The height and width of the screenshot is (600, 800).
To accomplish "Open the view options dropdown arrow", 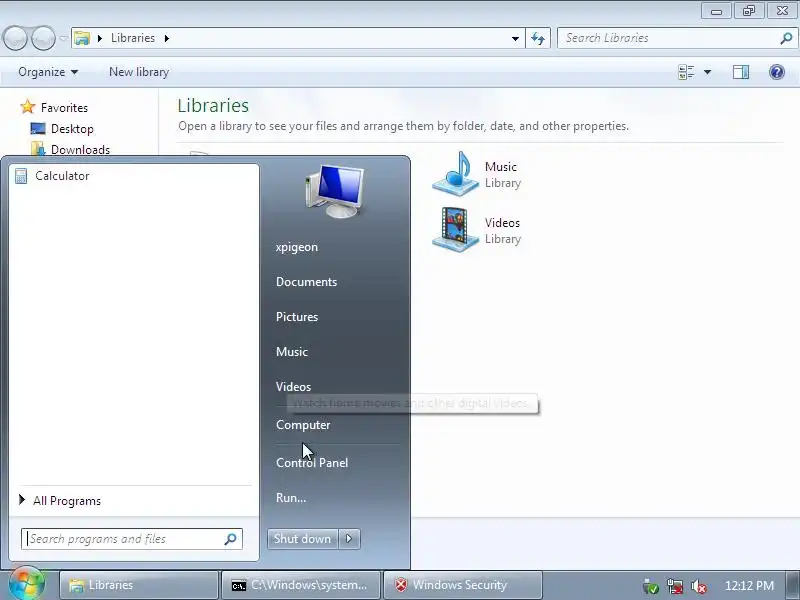I will (x=708, y=72).
